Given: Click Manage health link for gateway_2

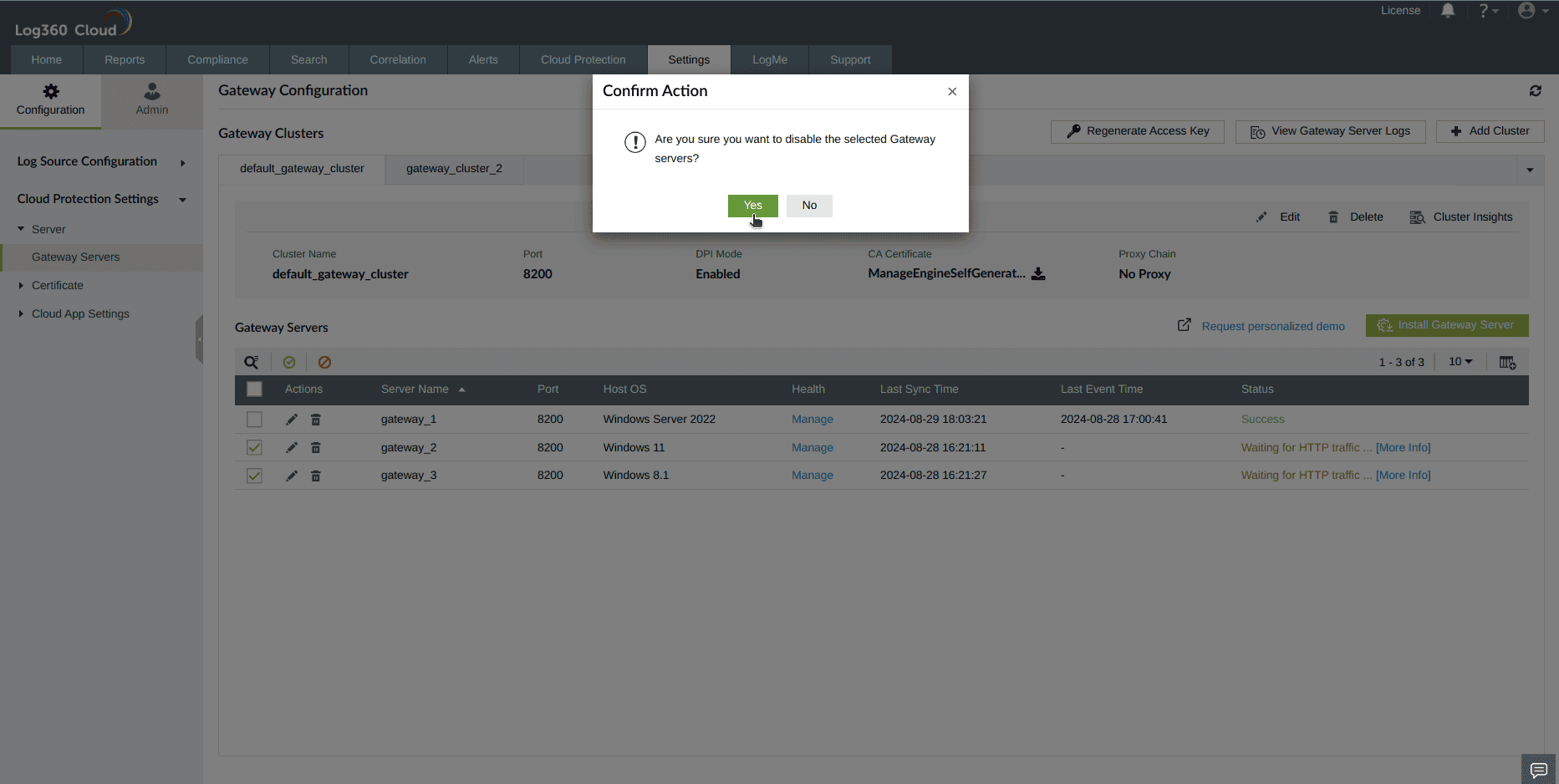Looking at the screenshot, I should tap(813, 448).
